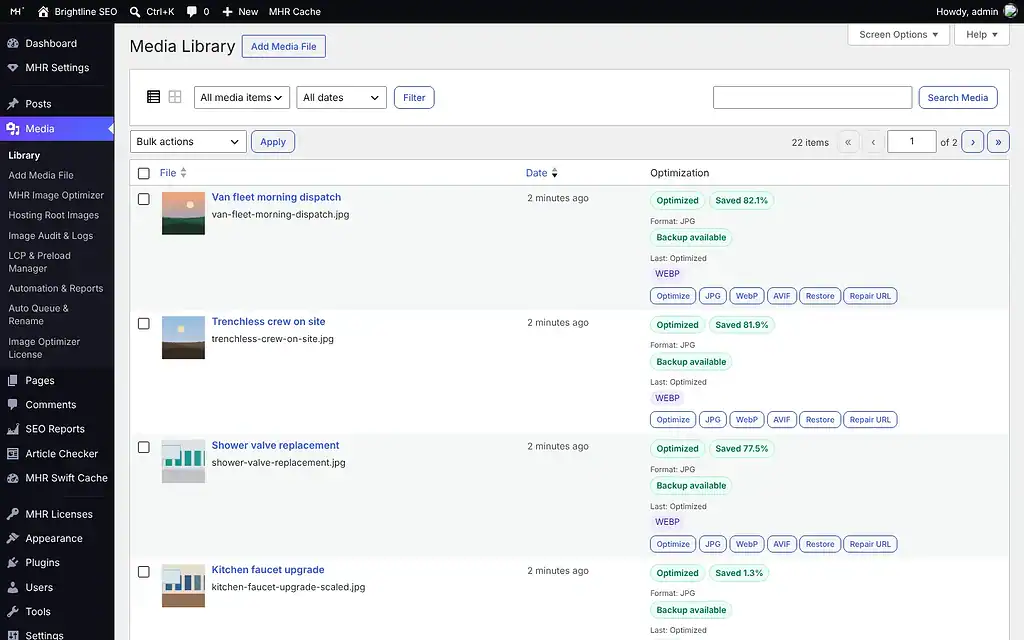Check the select-all checkbox in table header
The image size is (1024, 640).
click(144, 173)
